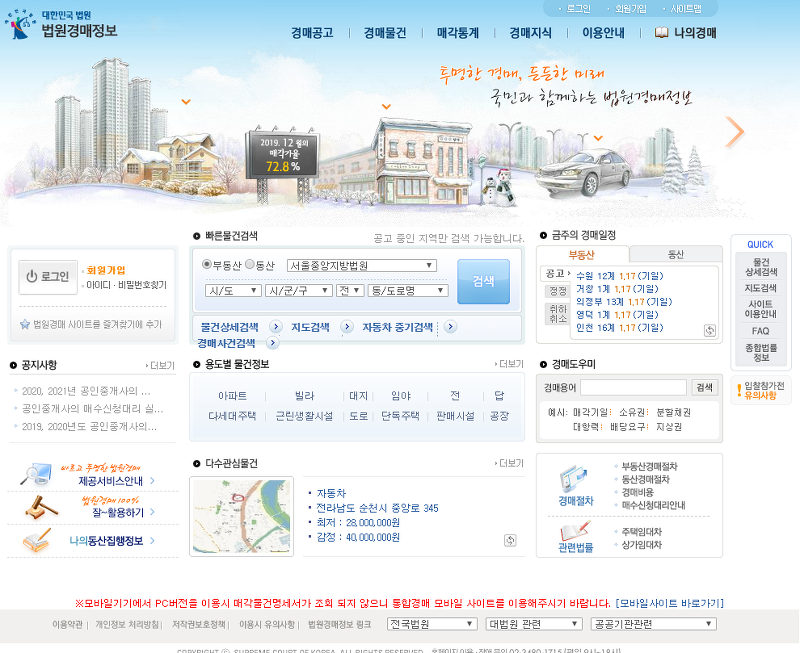This screenshot has width=800, height=653.
Task: Click the 경매용어 term search input field
Action: click(x=635, y=387)
